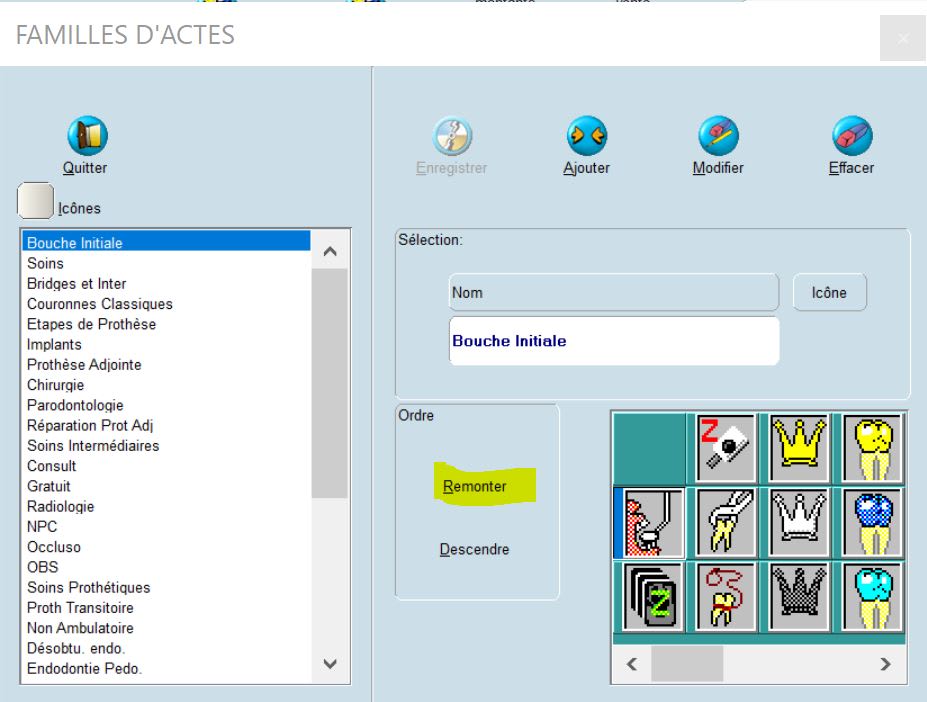Click the Effacer eraser icon
The height and width of the screenshot is (702, 927).
point(851,136)
